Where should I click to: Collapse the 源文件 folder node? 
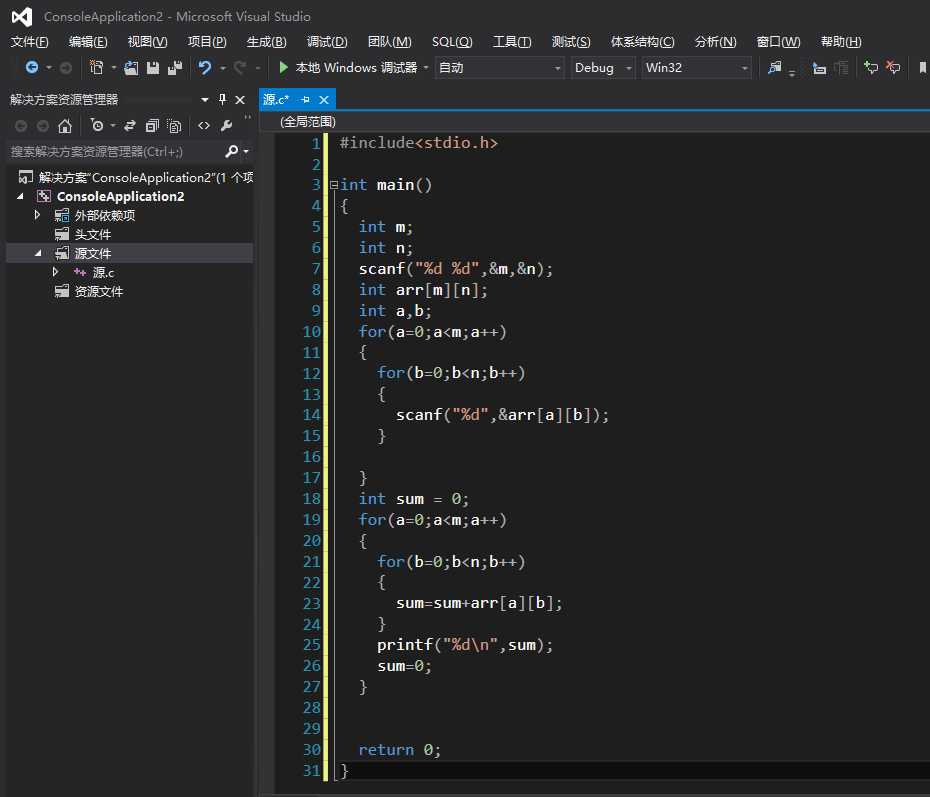click(x=38, y=253)
